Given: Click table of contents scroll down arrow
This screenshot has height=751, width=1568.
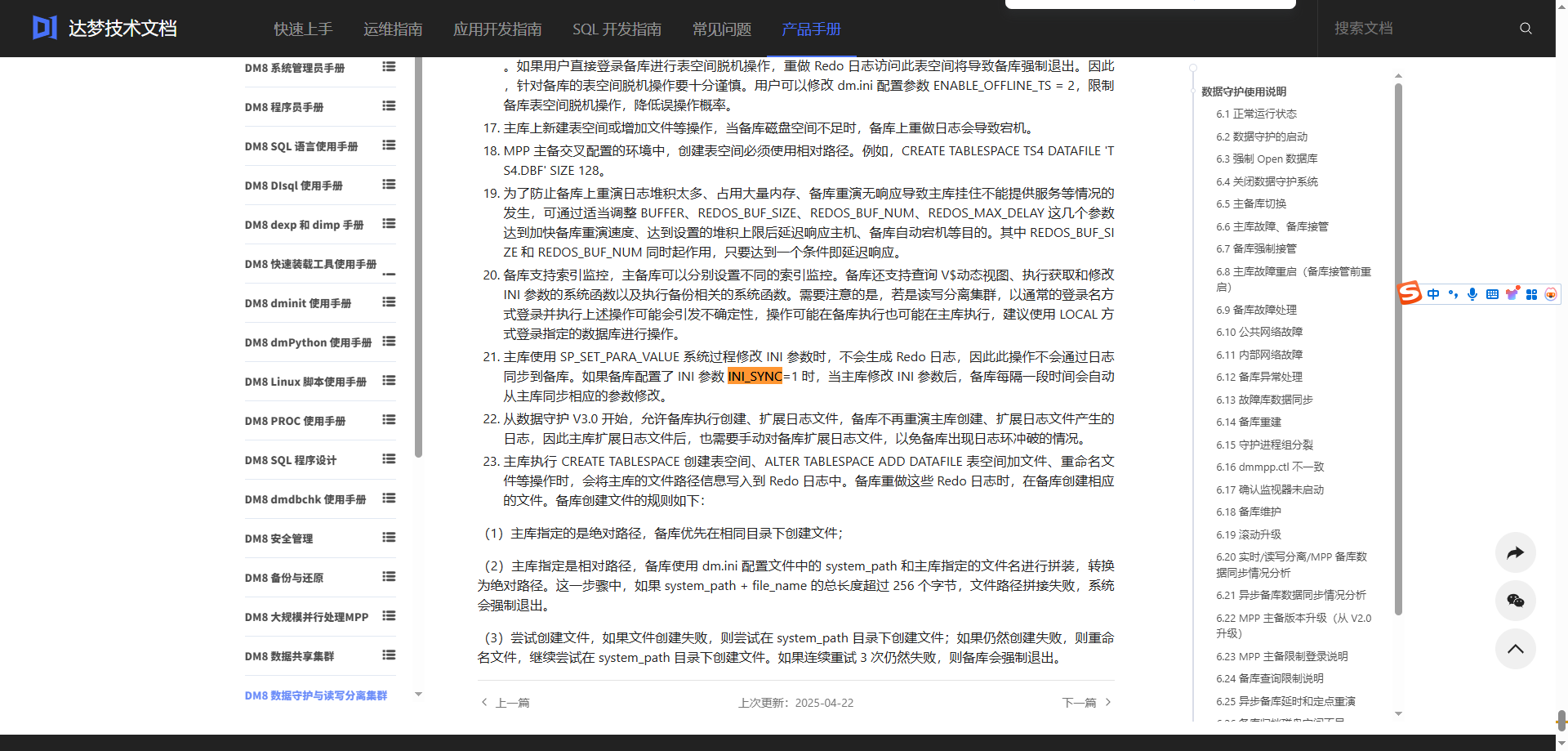Looking at the screenshot, I should [1398, 714].
